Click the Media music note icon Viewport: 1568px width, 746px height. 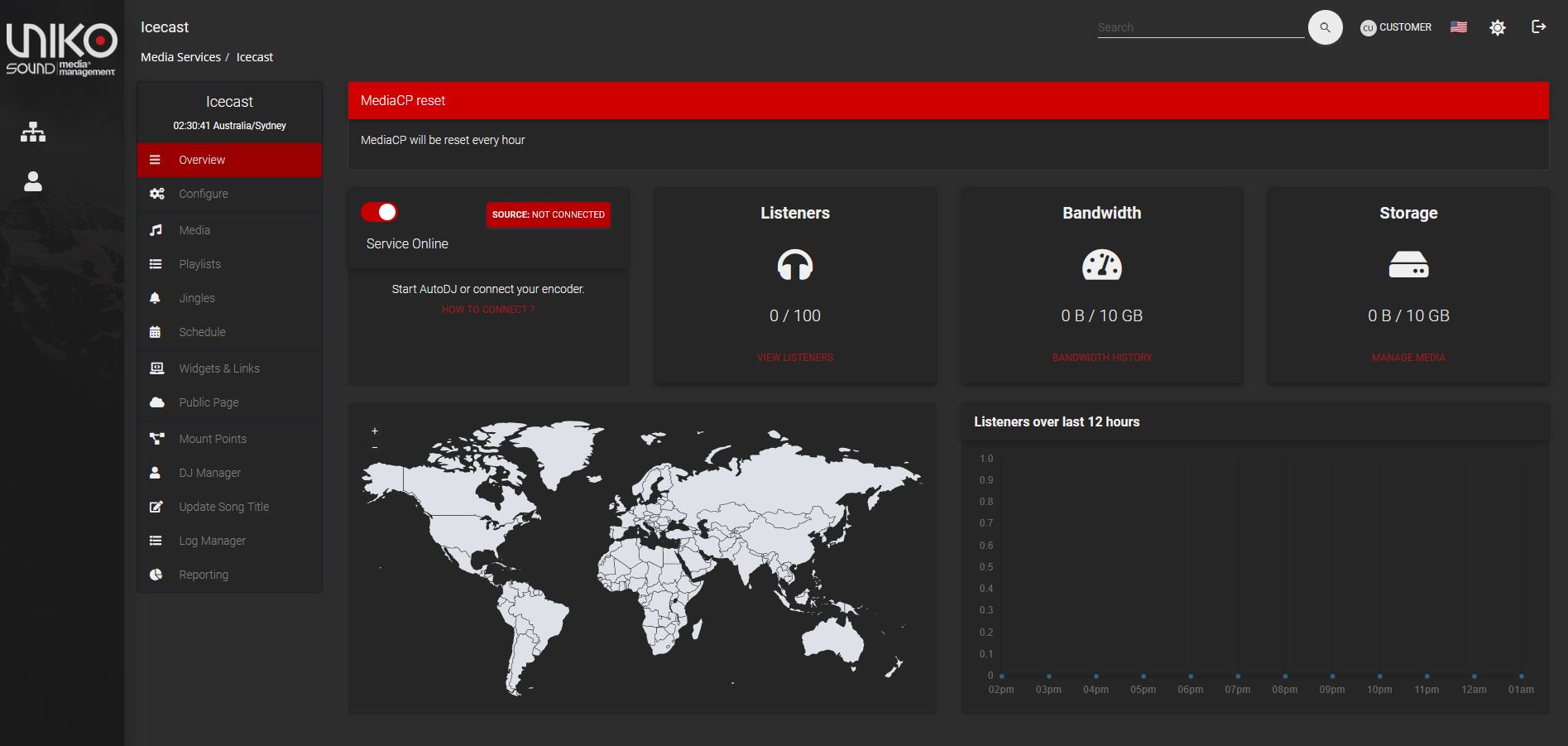tap(156, 230)
